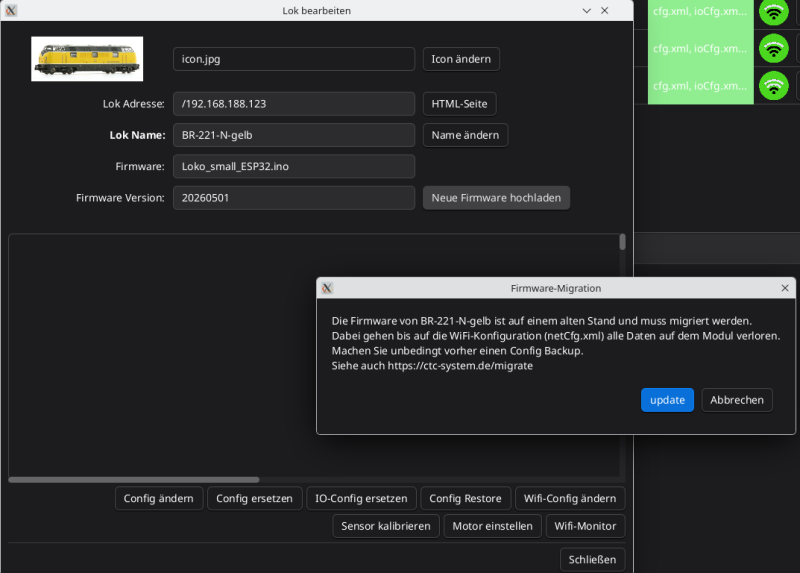
Task: Click the X11 icon in the Lok bearbeiten title bar
Action: pos(11,10)
